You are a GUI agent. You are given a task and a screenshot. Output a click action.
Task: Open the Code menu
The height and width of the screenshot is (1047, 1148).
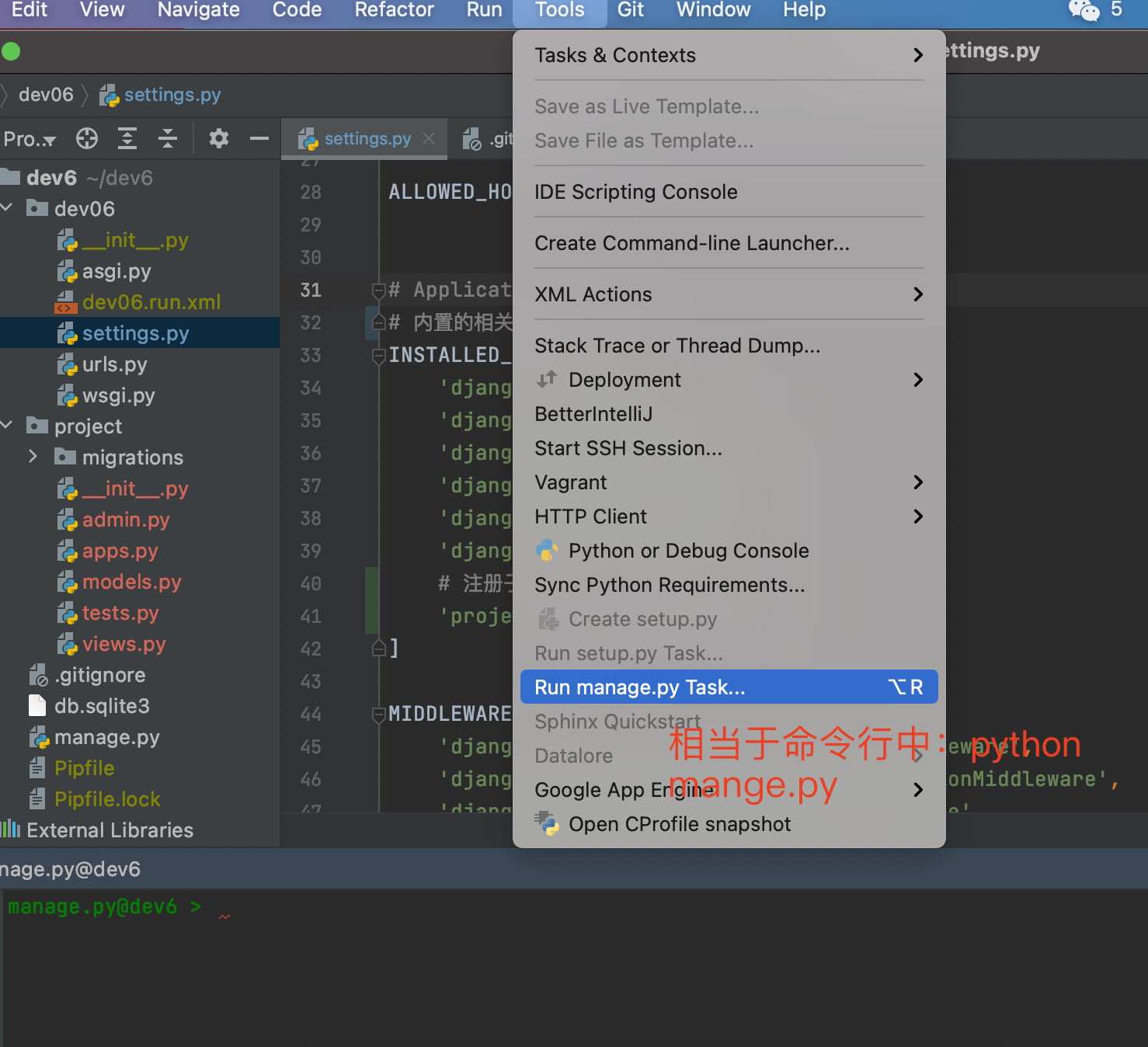[297, 10]
